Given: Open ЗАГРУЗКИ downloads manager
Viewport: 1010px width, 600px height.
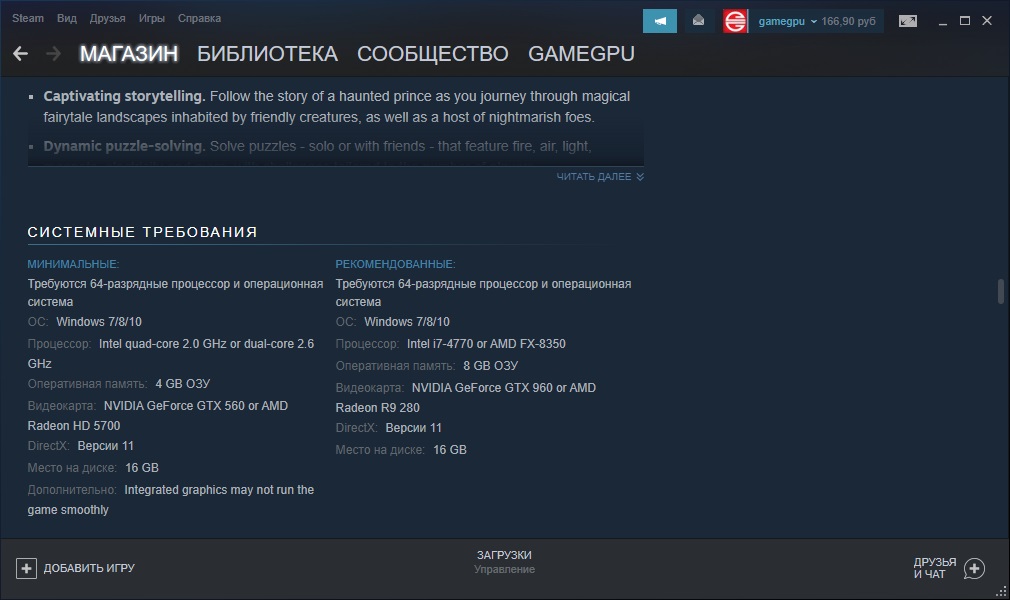Looking at the screenshot, I should pos(504,555).
